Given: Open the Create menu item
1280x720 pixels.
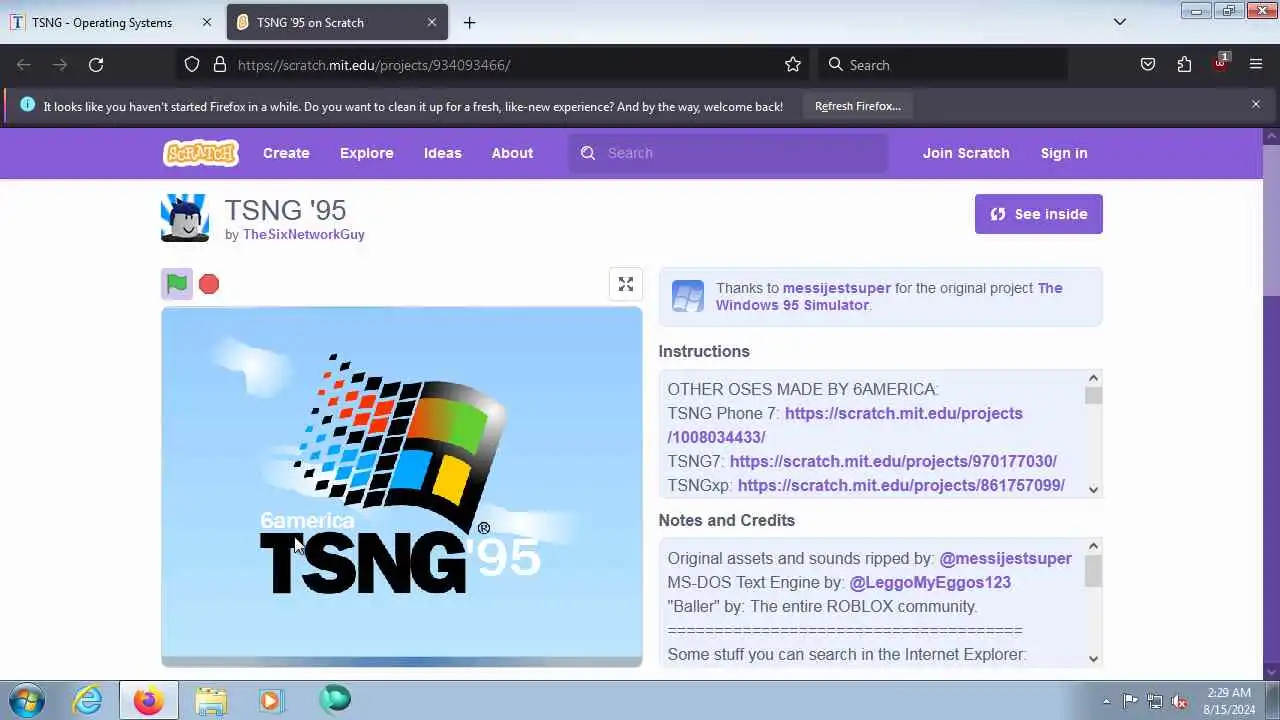Looking at the screenshot, I should tap(286, 153).
